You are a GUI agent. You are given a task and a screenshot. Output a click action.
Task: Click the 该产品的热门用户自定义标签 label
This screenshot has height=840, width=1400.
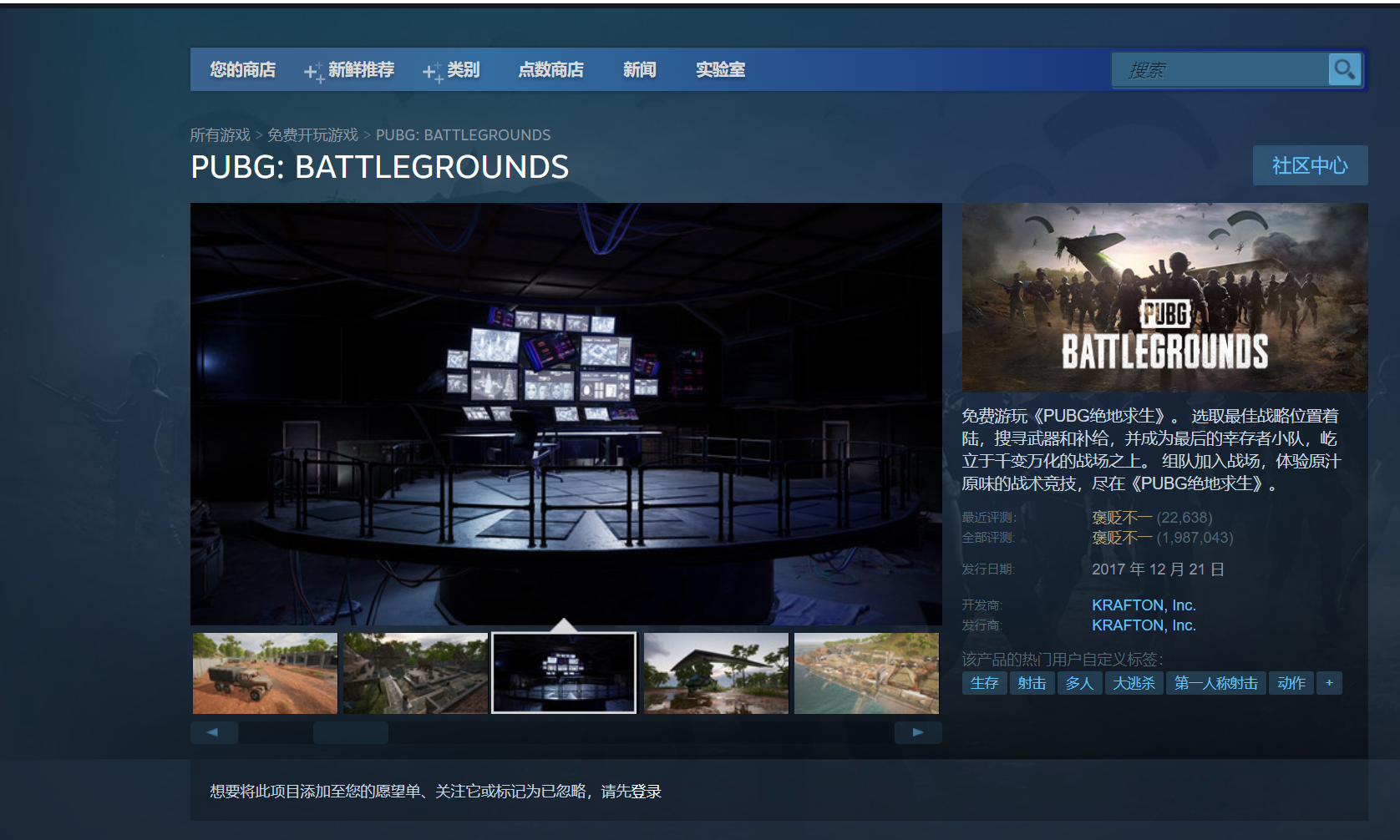tap(1062, 659)
